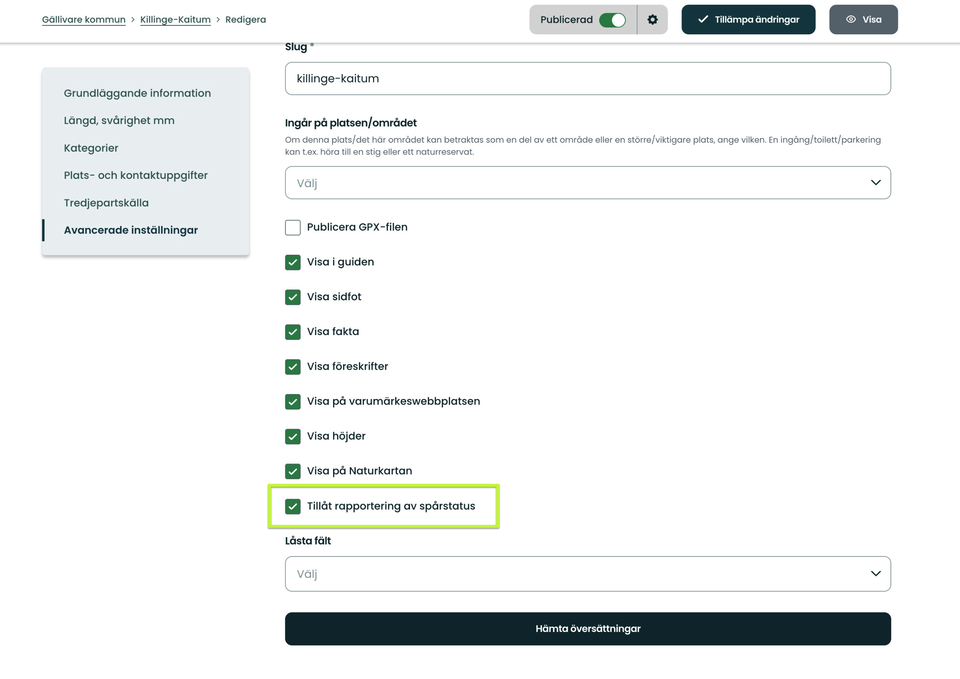Screen dimensions: 960x679
Task: Open the gear settings next to Publicerad
Action: (652, 20)
